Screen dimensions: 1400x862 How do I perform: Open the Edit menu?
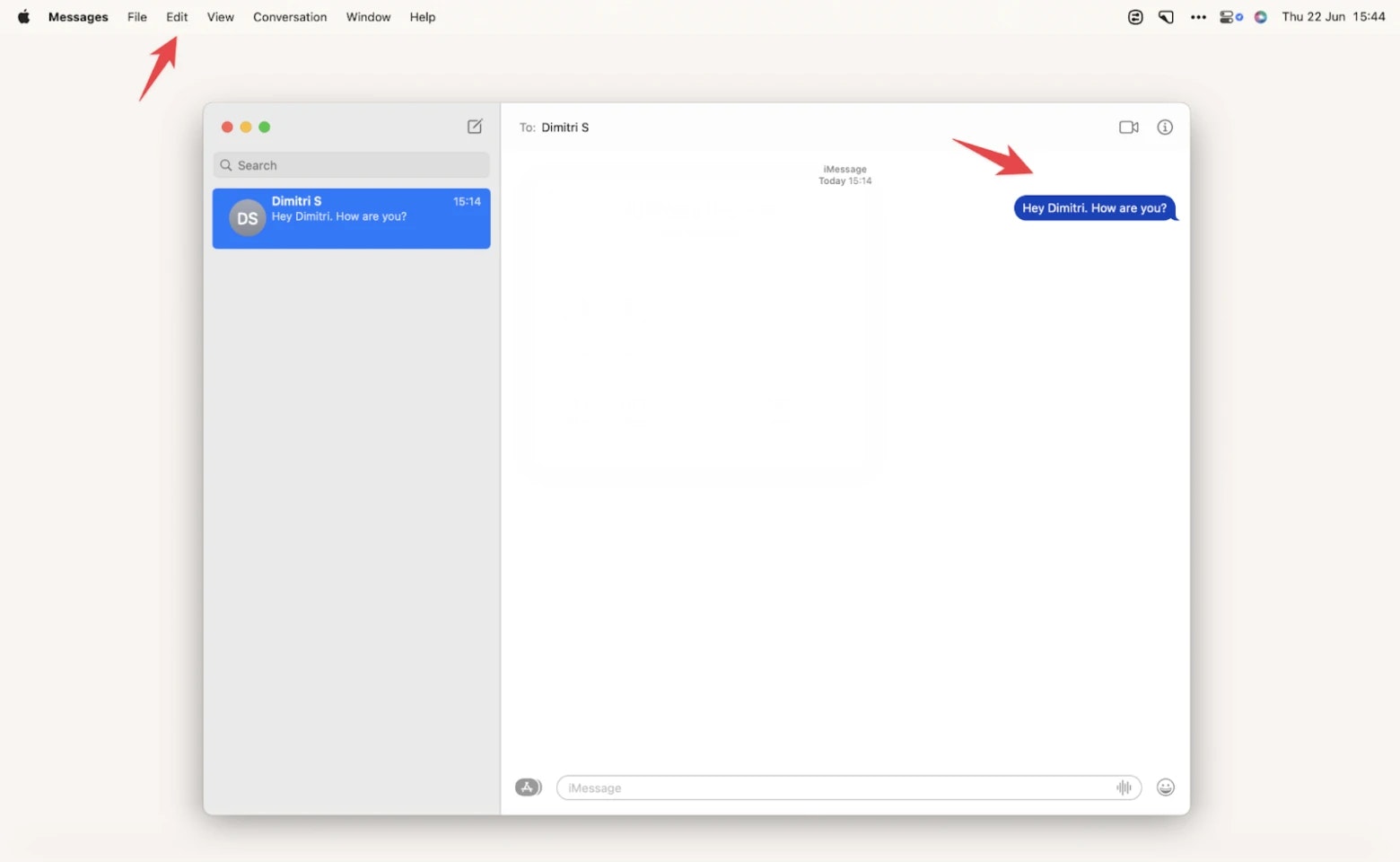coord(177,17)
